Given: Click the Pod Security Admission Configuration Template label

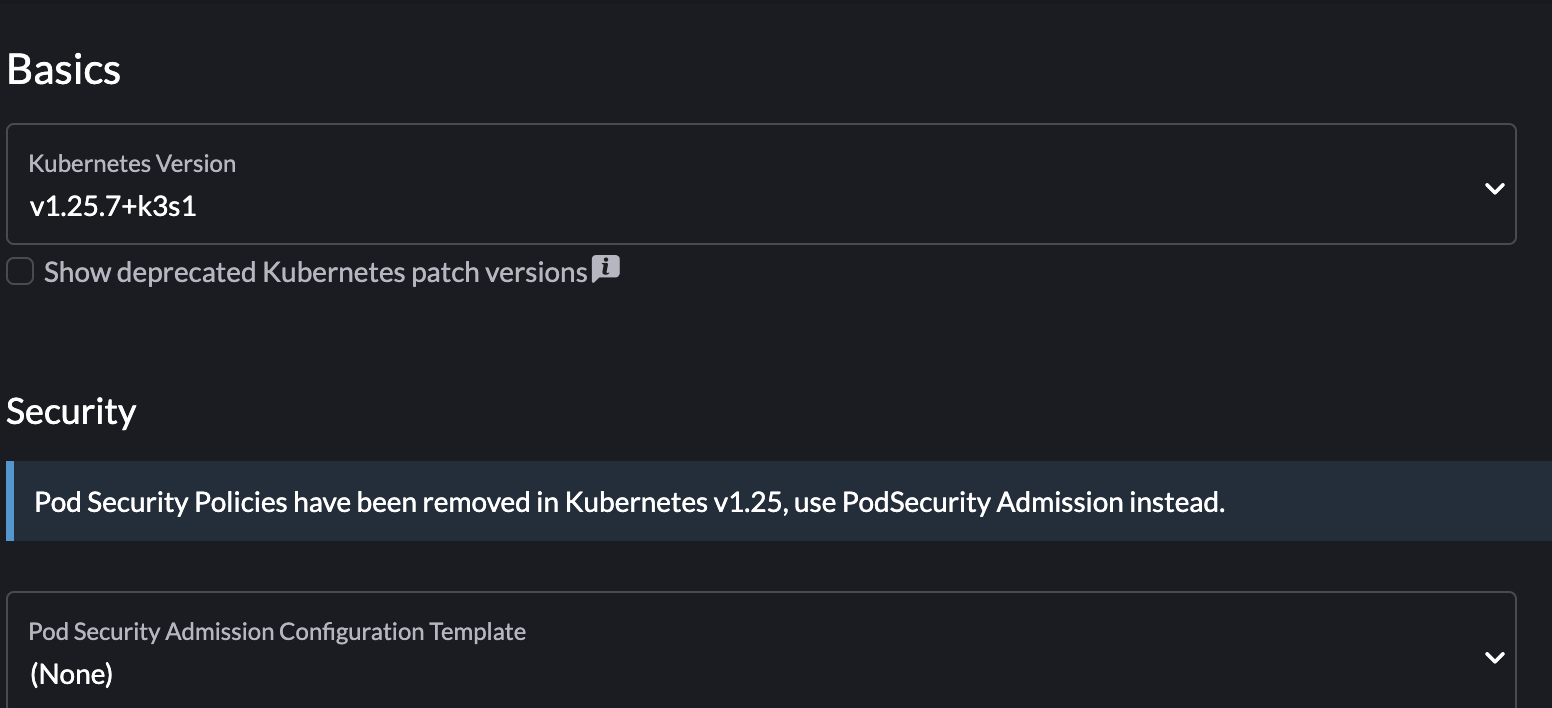Looking at the screenshot, I should [x=277, y=631].
